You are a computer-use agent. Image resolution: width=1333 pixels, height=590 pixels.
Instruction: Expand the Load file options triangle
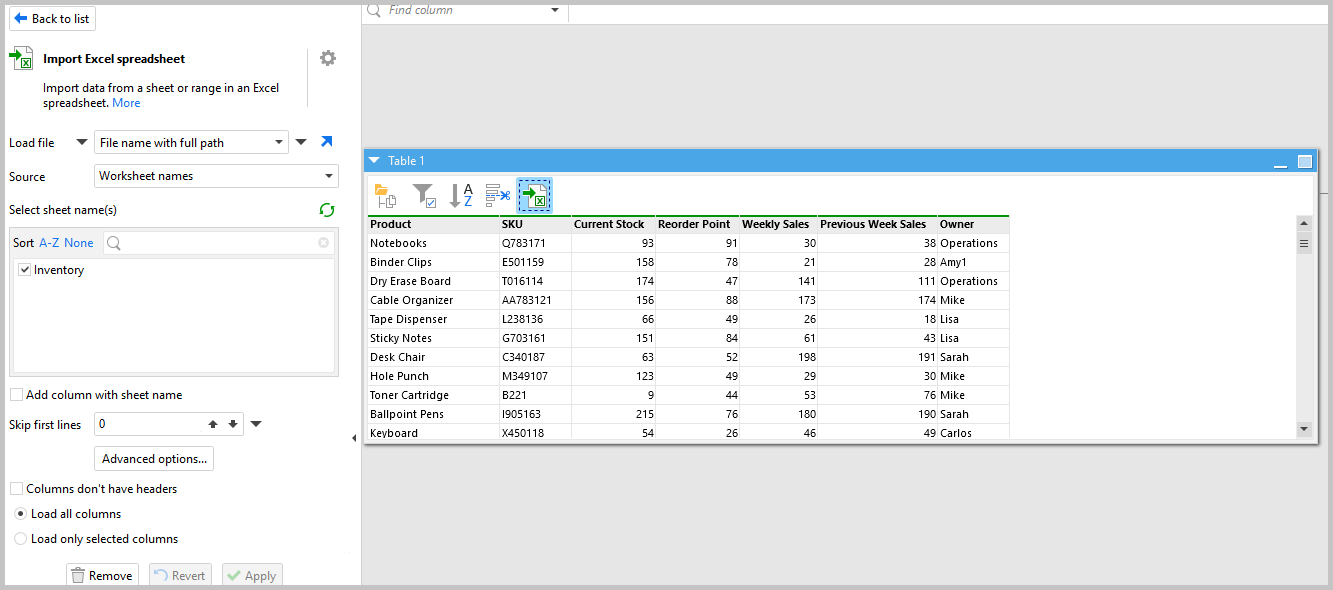[82, 143]
